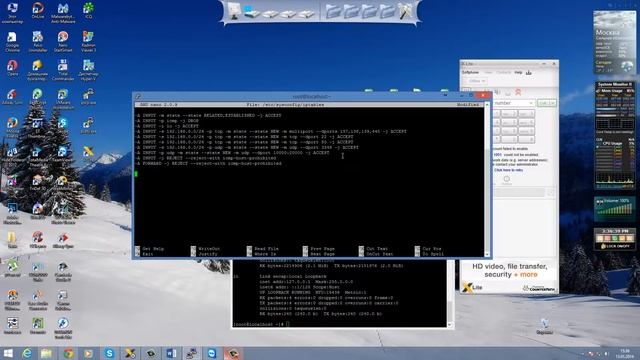Select the Hyper-V Manager desktop icon
640x360 pixels.
point(88,70)
